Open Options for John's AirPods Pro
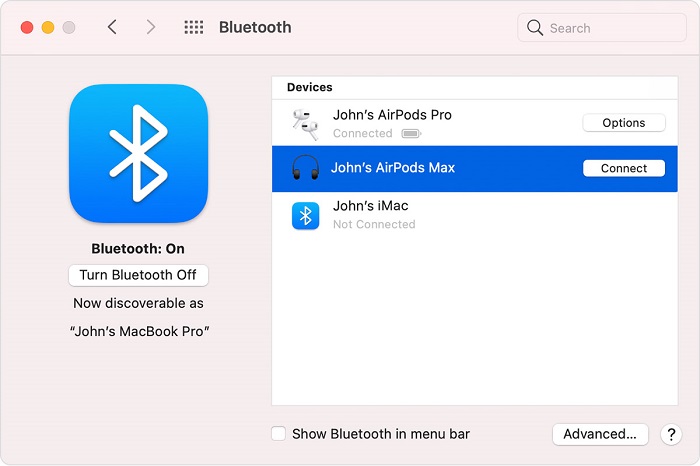This screenshot has width=700, height=466. click(623, 123)
